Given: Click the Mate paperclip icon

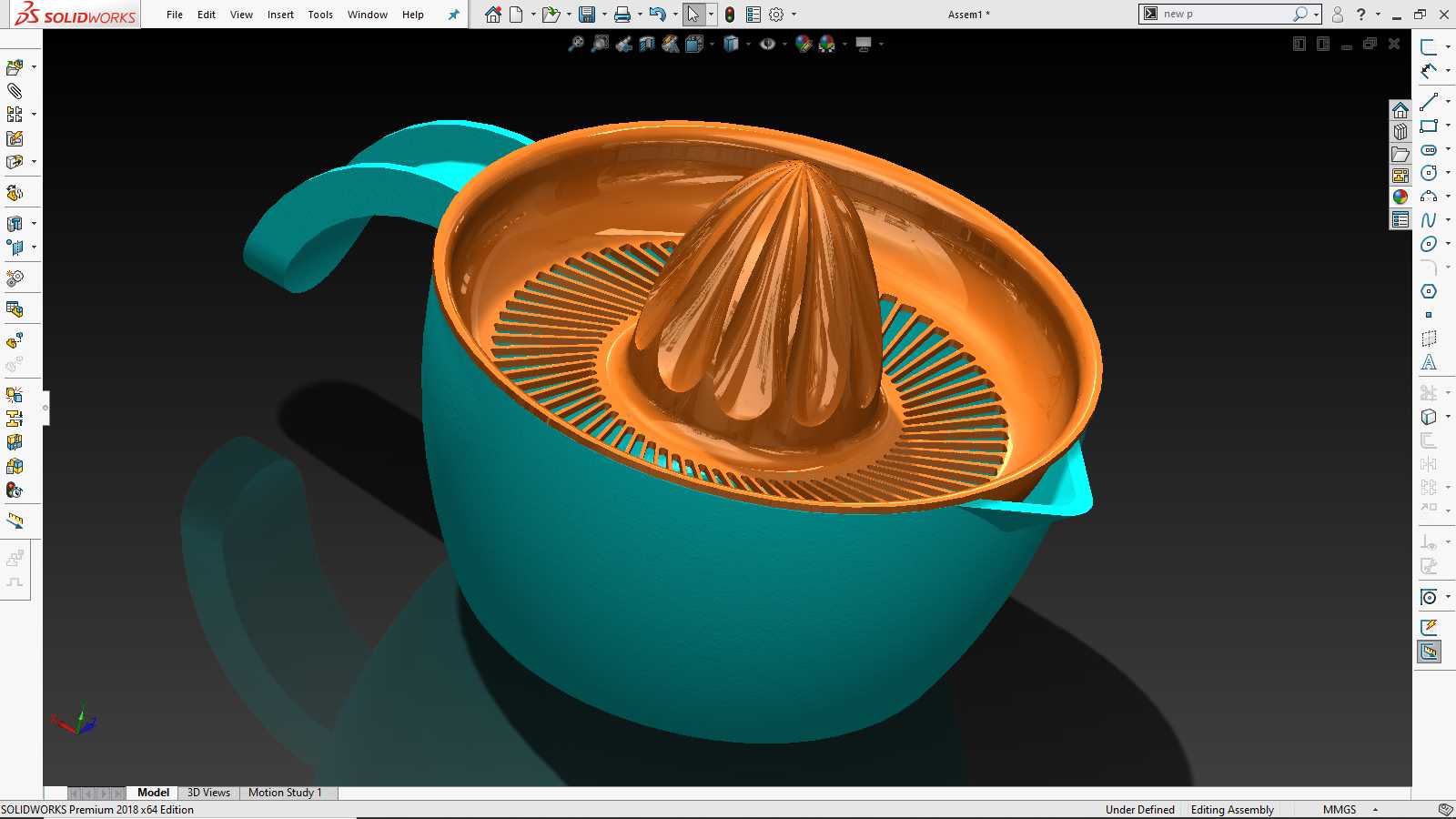Looking at the screenshot, I should tap(15, 91).
